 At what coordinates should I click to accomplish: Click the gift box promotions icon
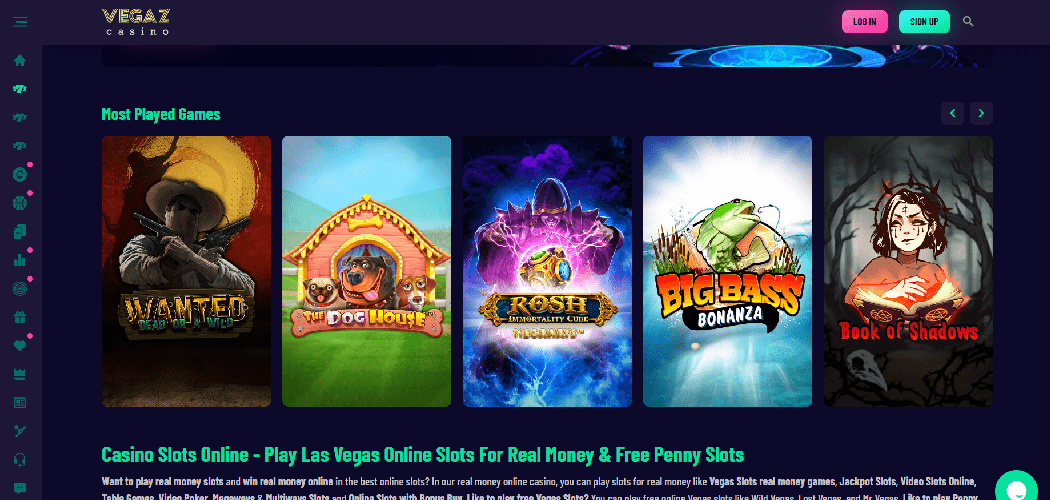20,317
